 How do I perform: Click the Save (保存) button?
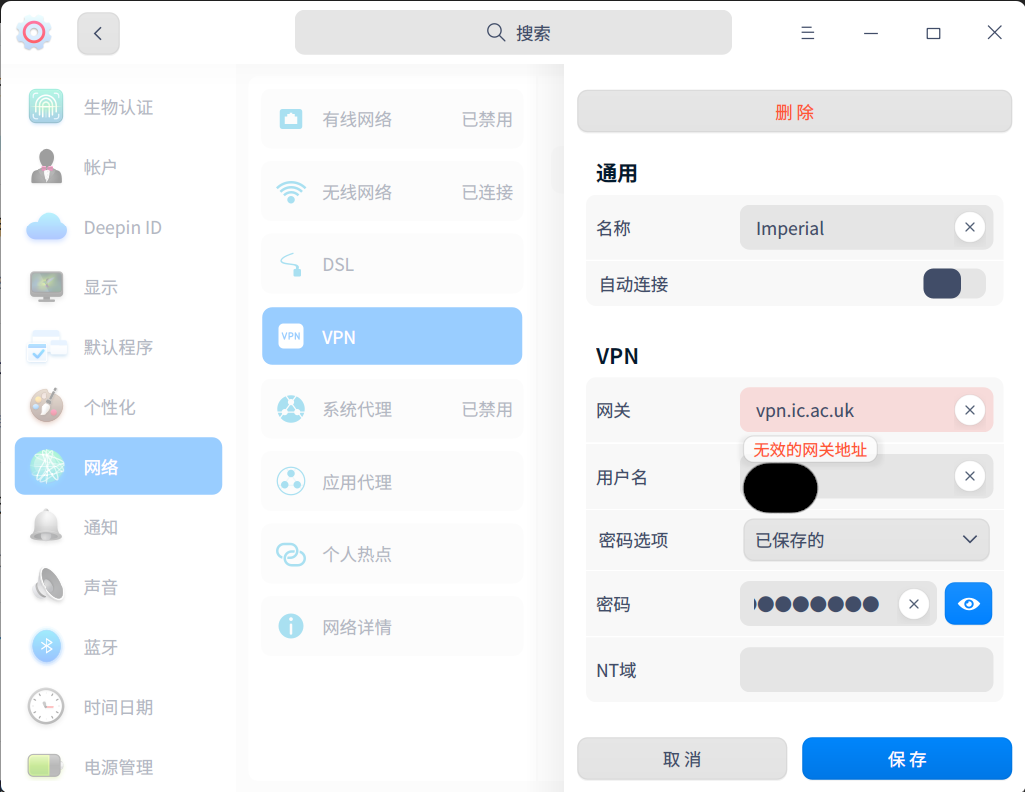(x=907, y=759)
